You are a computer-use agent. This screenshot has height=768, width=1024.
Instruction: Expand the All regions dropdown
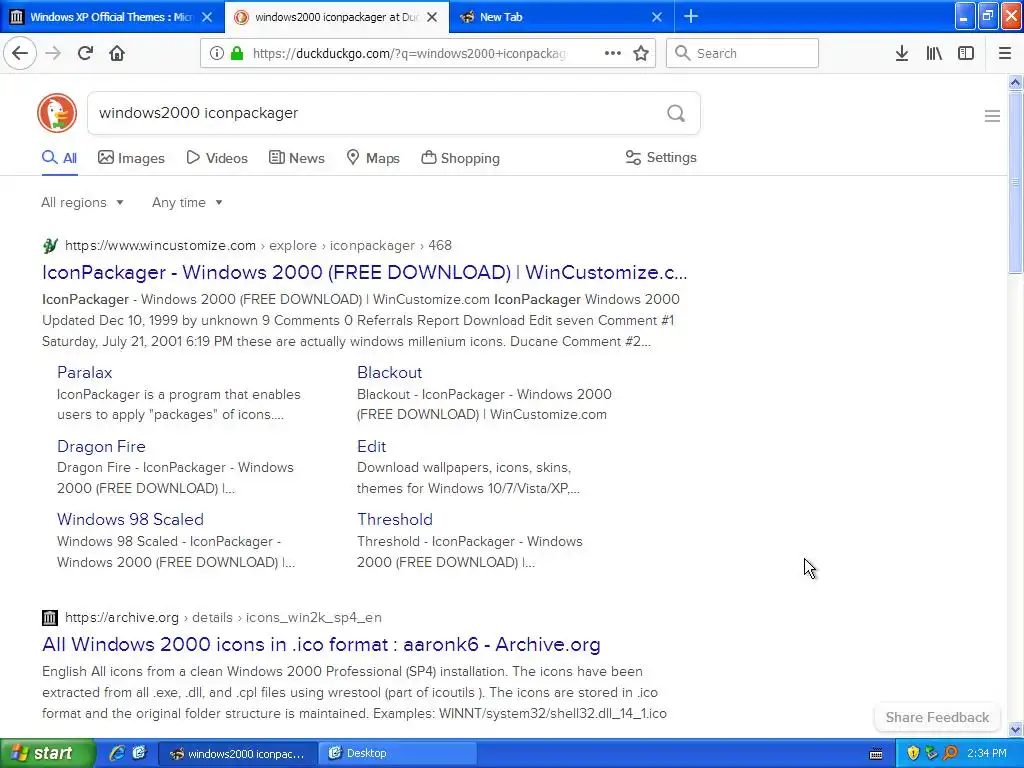[82, 202]
